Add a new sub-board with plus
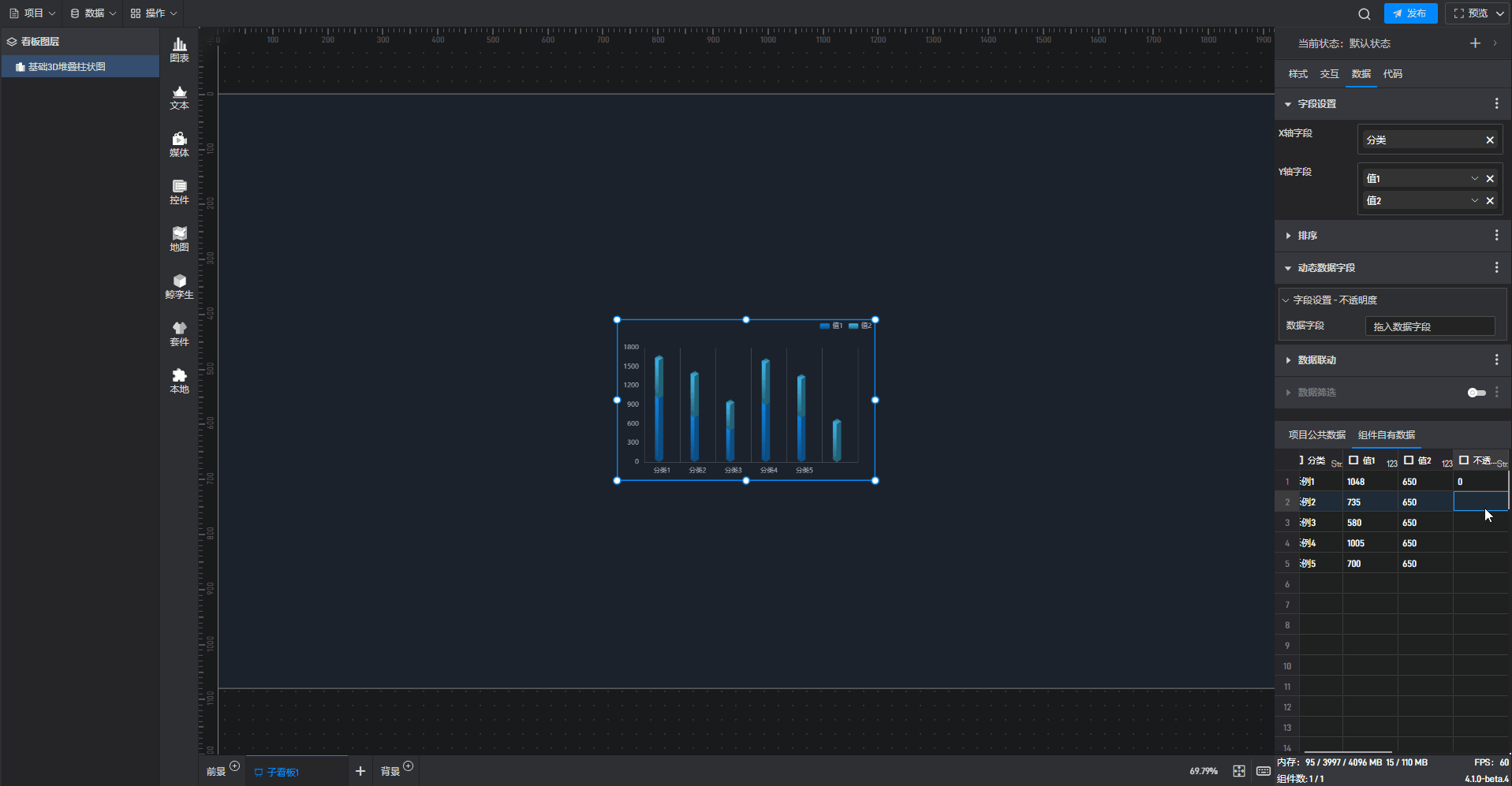This screenshot has width=1512, height=786. point(360,771)
